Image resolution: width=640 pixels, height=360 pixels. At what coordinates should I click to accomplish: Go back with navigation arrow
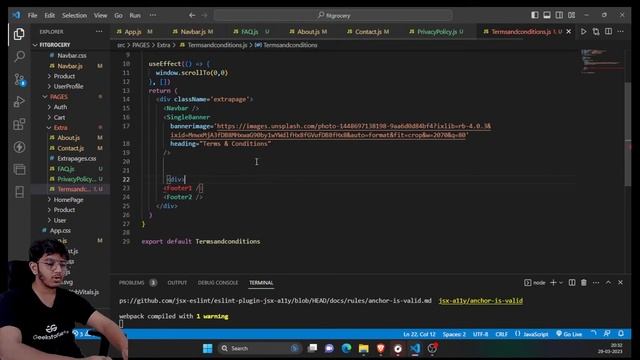[x=192, y=15]
